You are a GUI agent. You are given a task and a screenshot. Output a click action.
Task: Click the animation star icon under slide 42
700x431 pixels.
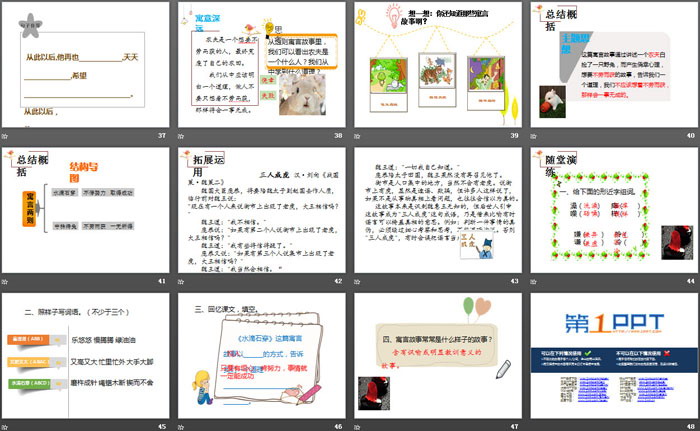coord(181,281)
